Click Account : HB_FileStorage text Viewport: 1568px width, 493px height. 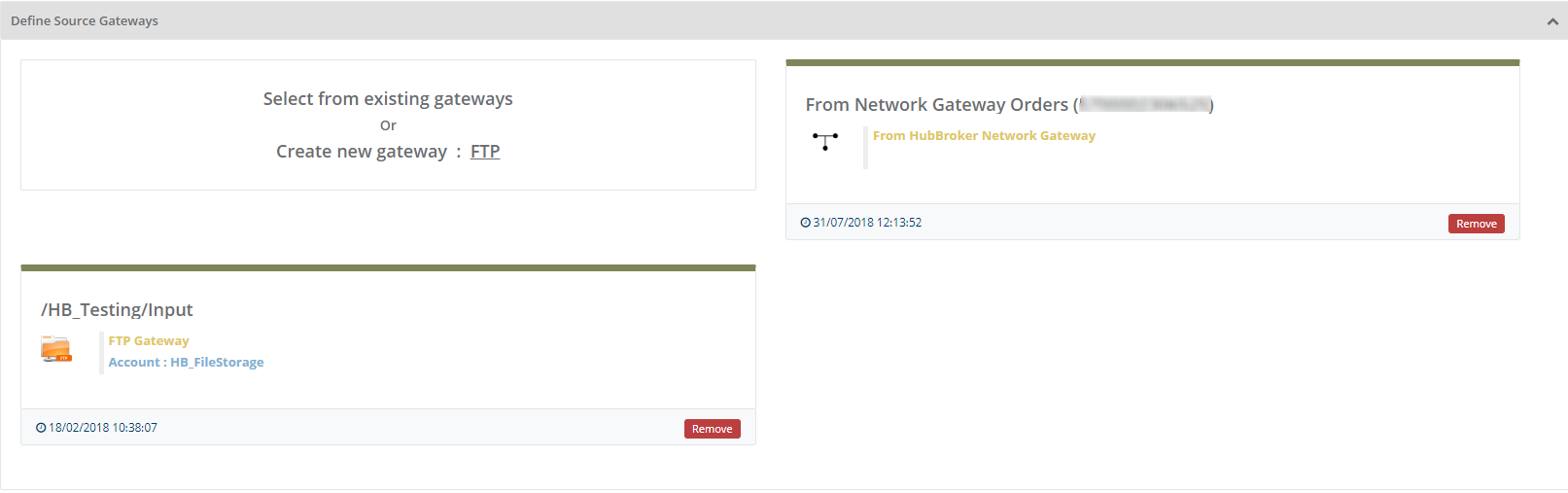tap(186, 363)
